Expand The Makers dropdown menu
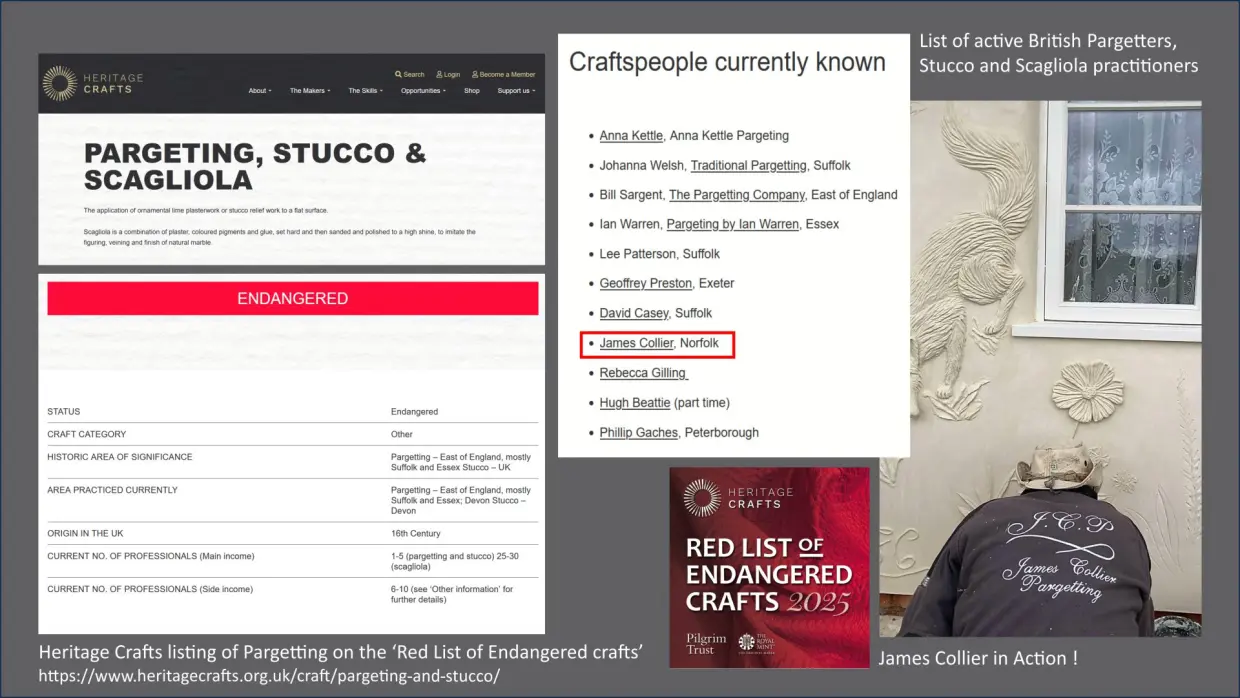 (309, 91)
